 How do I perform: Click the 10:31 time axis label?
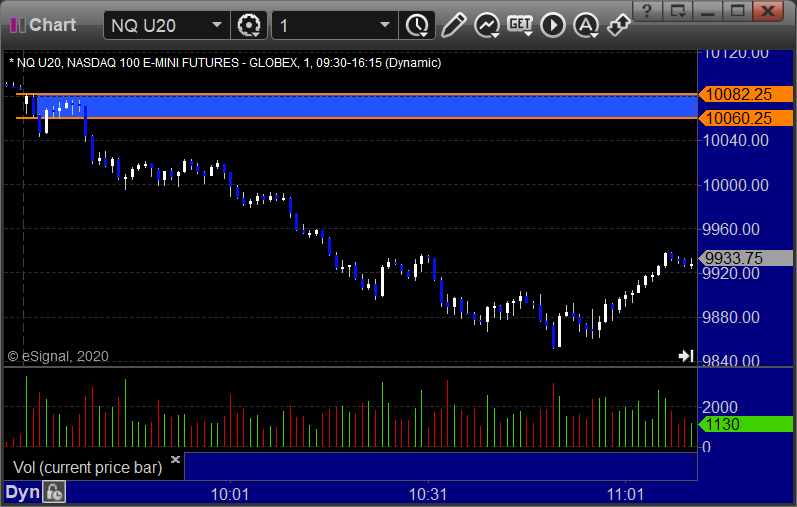tap(428, 494)
